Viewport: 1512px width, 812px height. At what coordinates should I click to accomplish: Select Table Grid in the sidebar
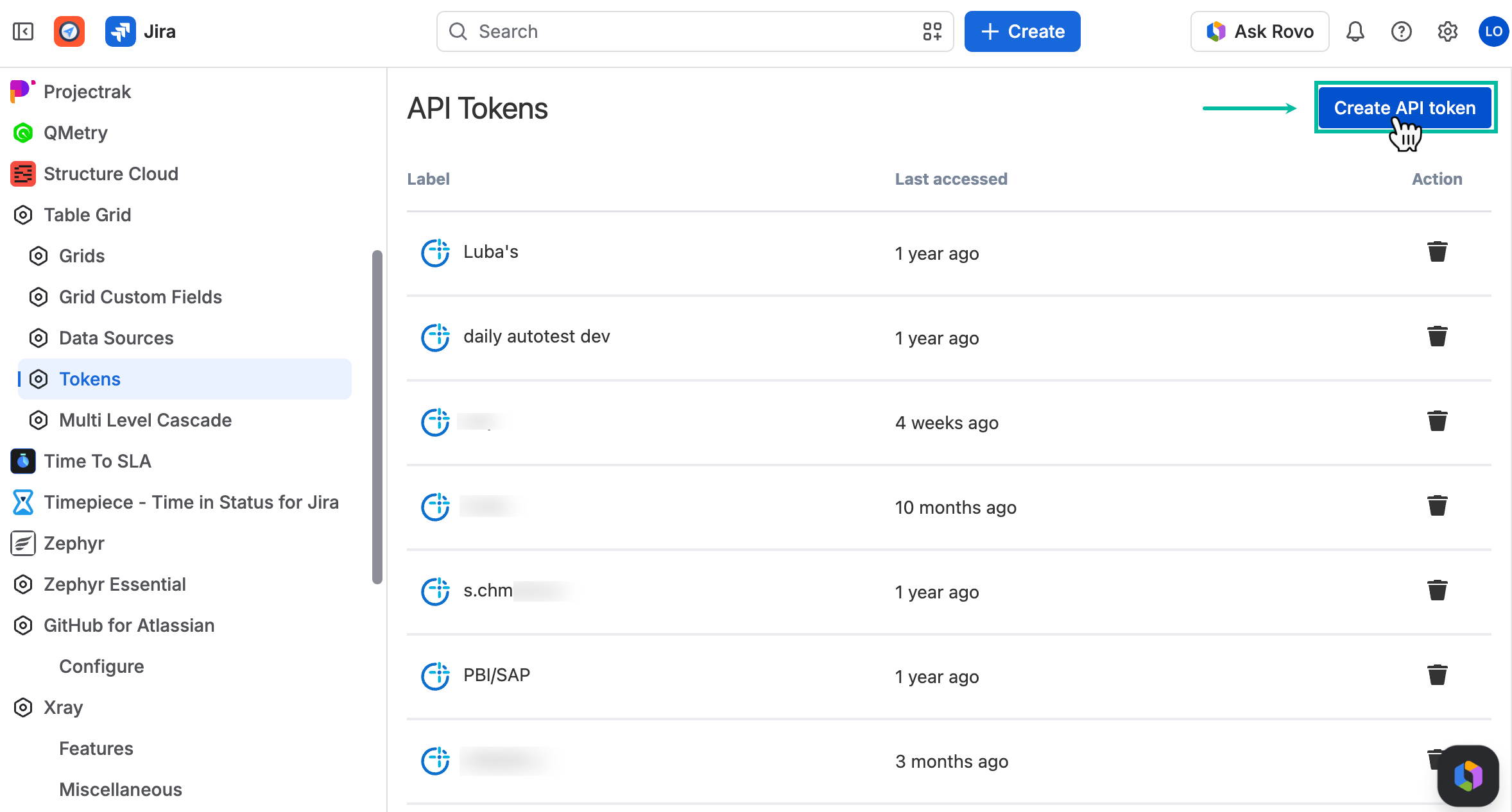point(87,215)
